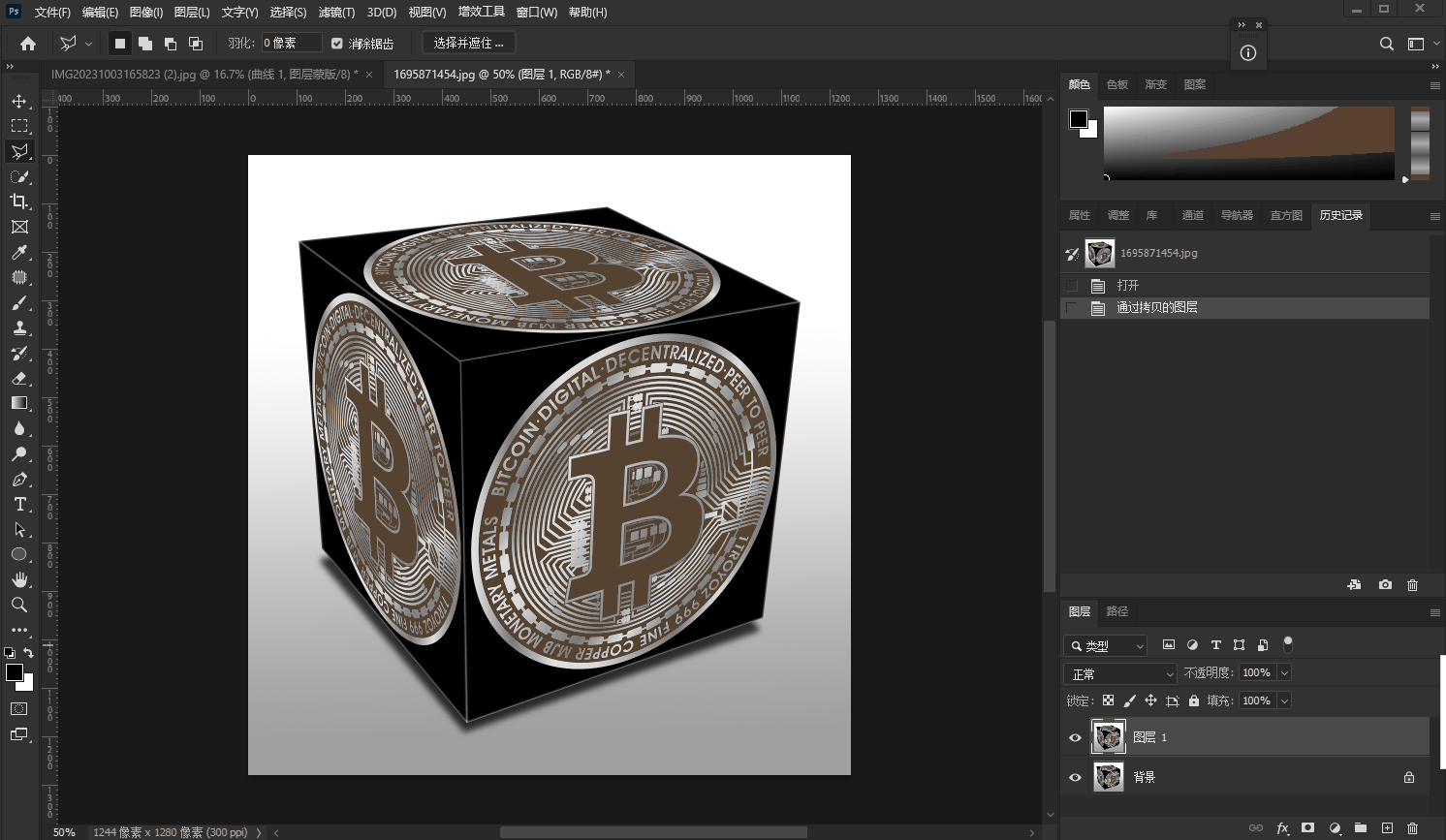Select the Polygonal Lasso tool
This screenshot has width=1446, height=840.
(x=19, y=151)
